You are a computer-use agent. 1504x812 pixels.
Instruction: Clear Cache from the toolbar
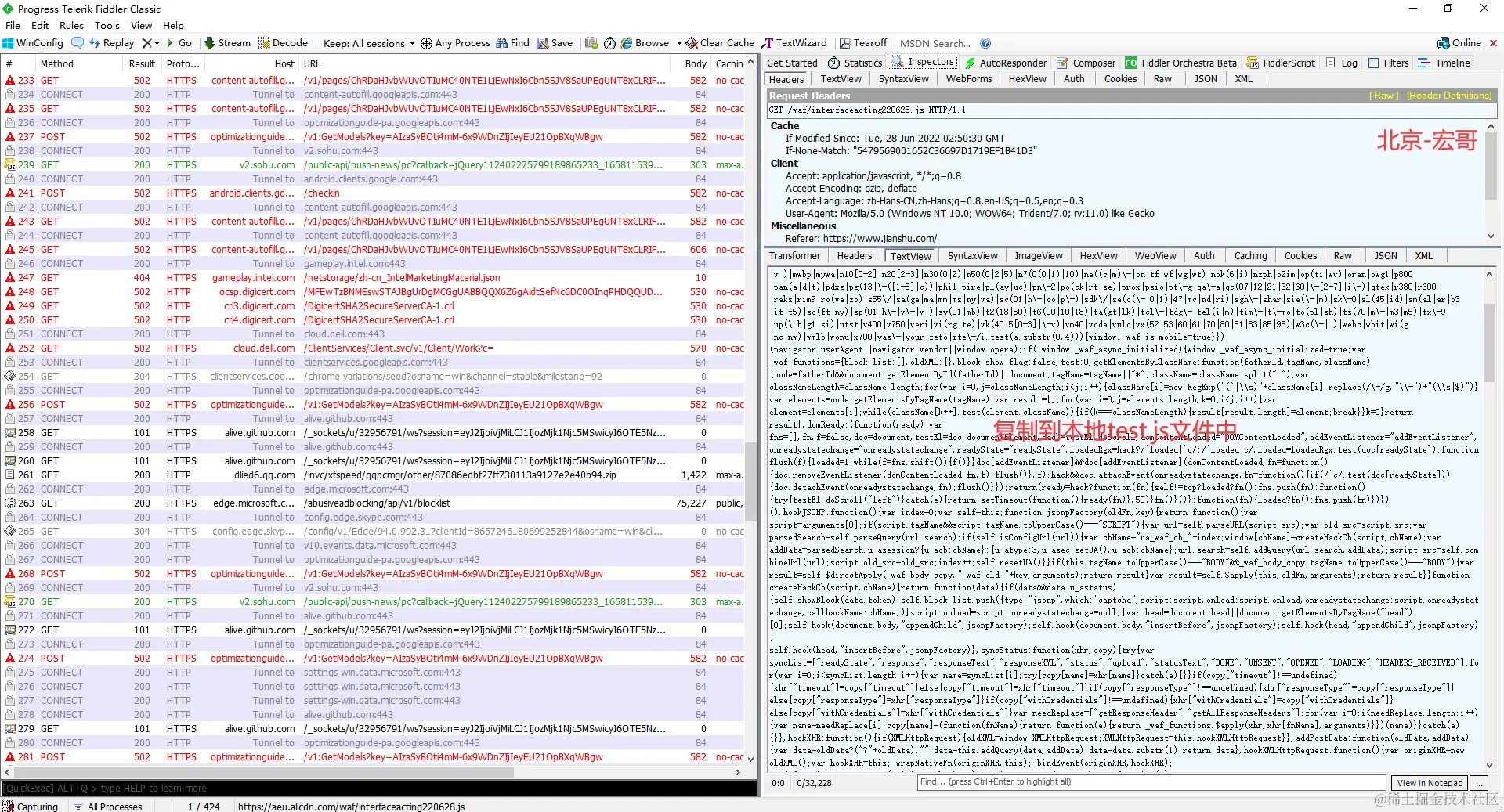coord(720,43)
